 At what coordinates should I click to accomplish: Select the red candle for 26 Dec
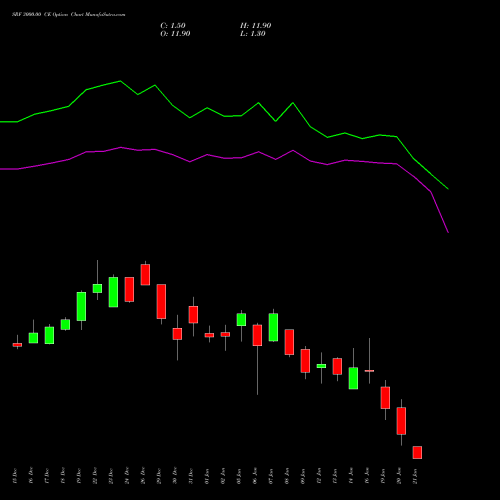click(x=145, y=275)
